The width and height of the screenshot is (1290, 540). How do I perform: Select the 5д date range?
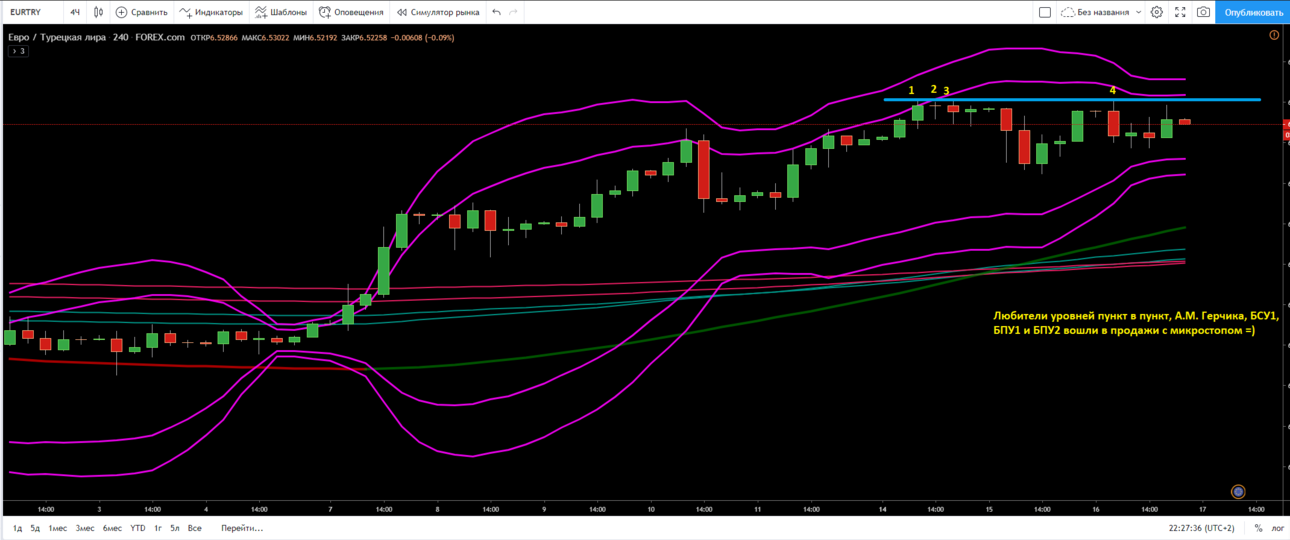pyautogui.click(x=35, y=528)
